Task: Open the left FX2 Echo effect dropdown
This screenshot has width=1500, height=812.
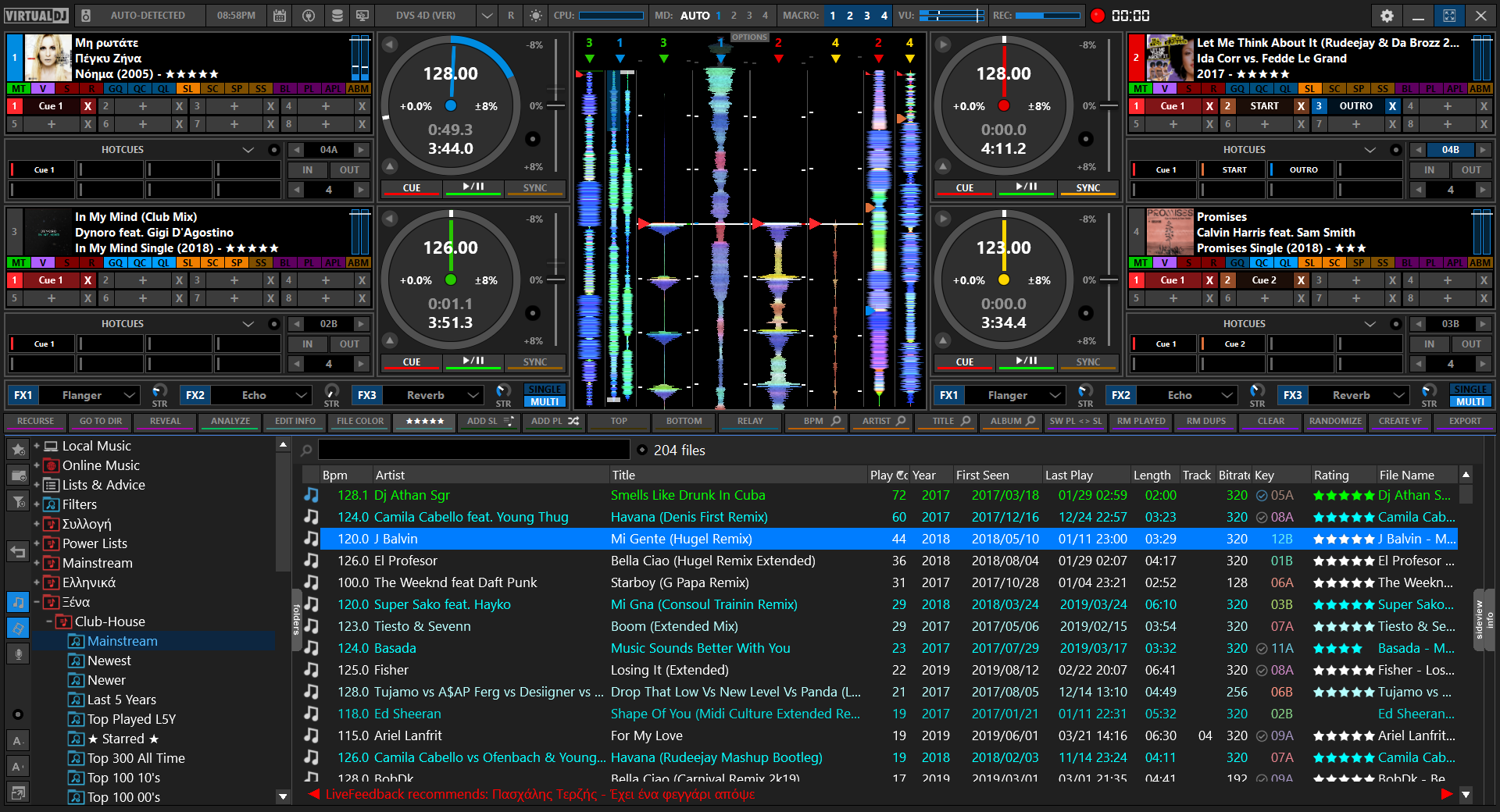Action: coord(302,395)
